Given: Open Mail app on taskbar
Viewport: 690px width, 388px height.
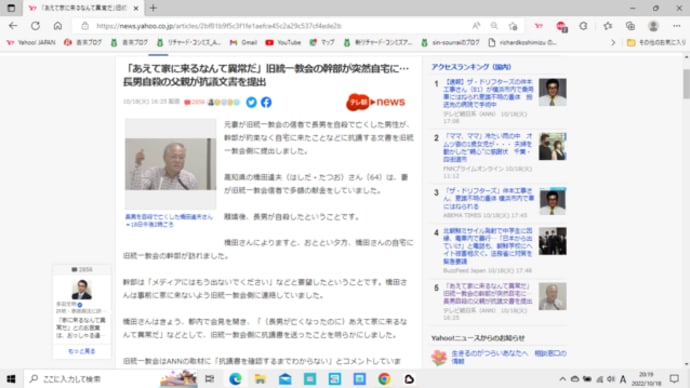Looking at the screenshot, I should (285, 379).
